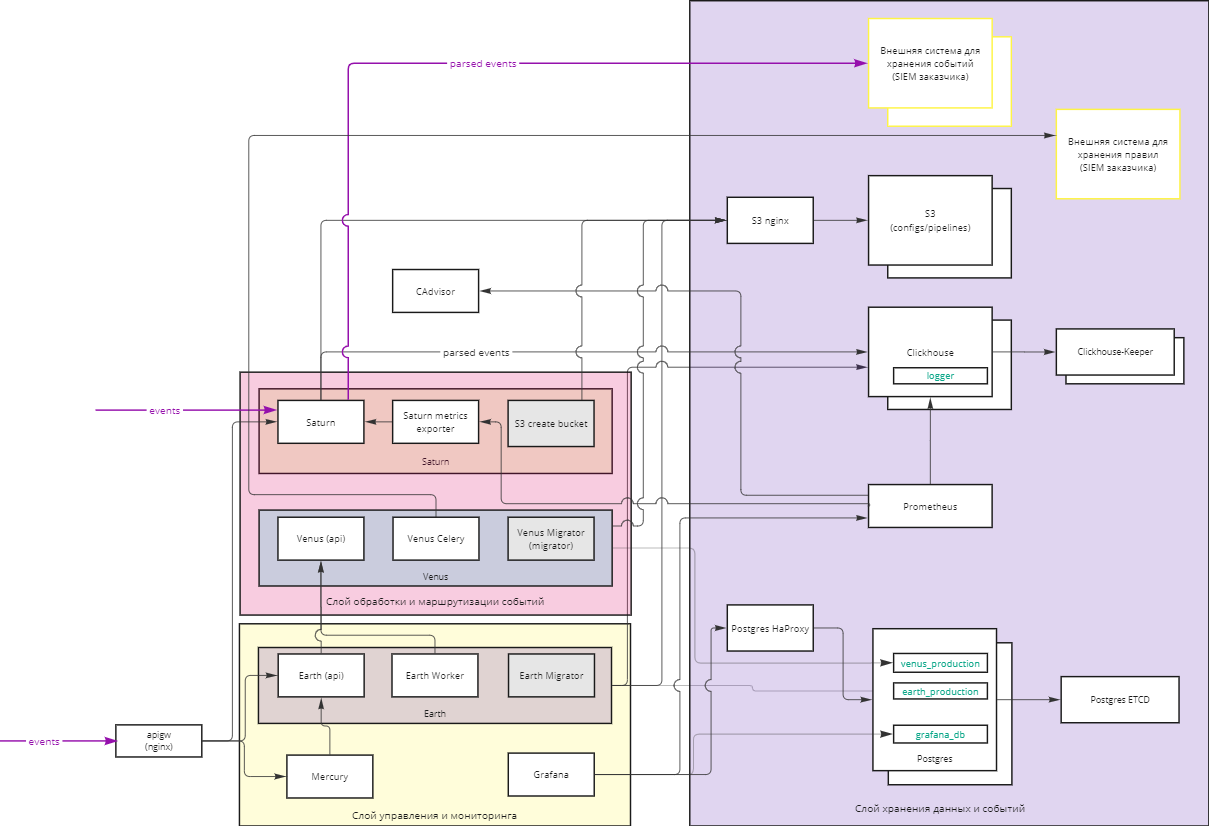Image resolution: width=1209 pixels, height=826 pixels.
Task: Select the Prometheus node
Action: click(930, 506)
